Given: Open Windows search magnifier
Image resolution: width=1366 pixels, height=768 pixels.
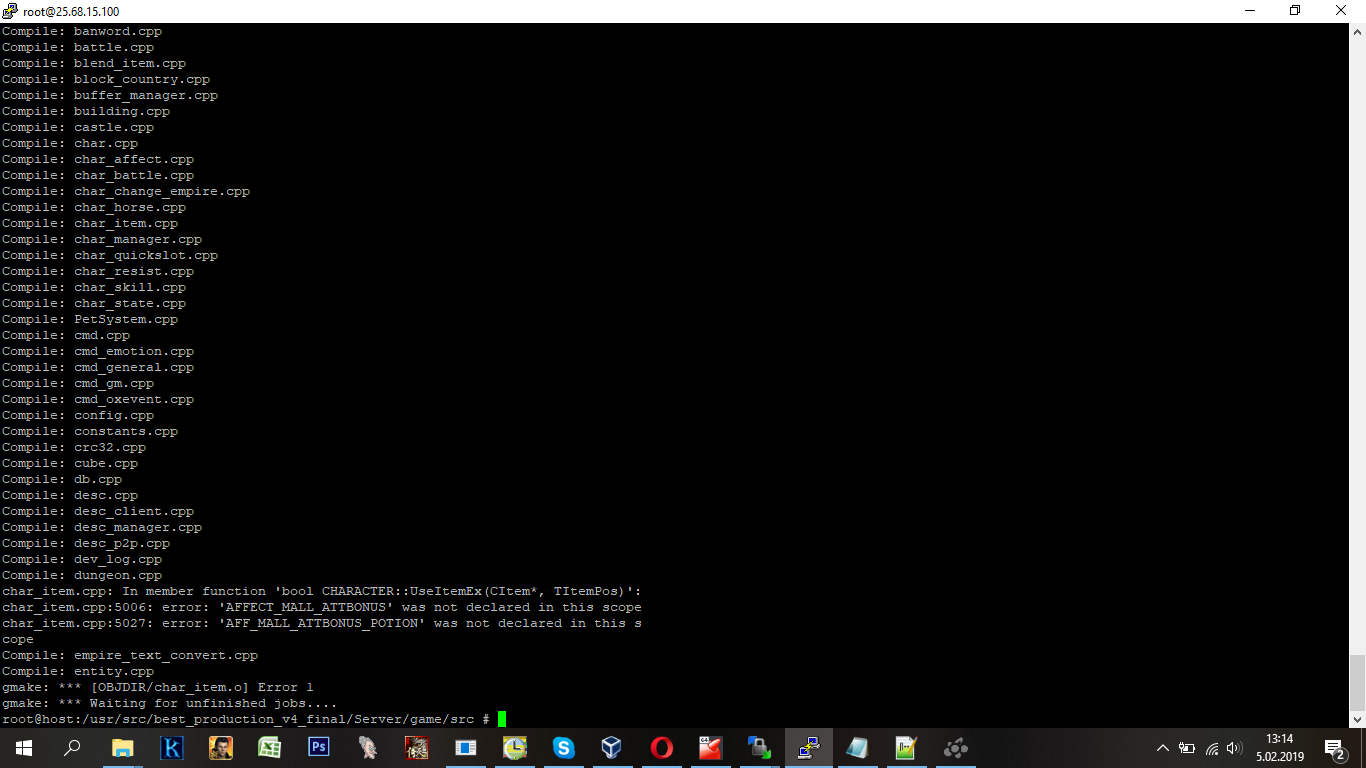Looking at the screenshot, I should pyautogui.click(x=72, y=747).
